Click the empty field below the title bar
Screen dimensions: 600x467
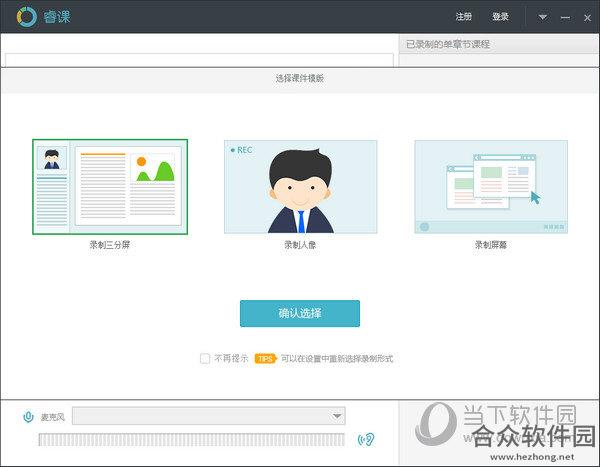tap(199, 60)
